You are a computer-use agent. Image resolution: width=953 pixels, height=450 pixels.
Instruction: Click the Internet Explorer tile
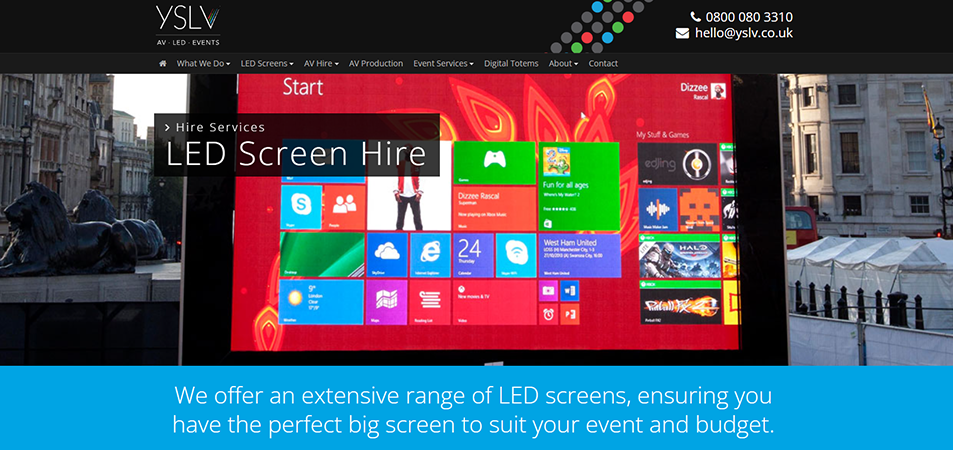coord(430,255)
